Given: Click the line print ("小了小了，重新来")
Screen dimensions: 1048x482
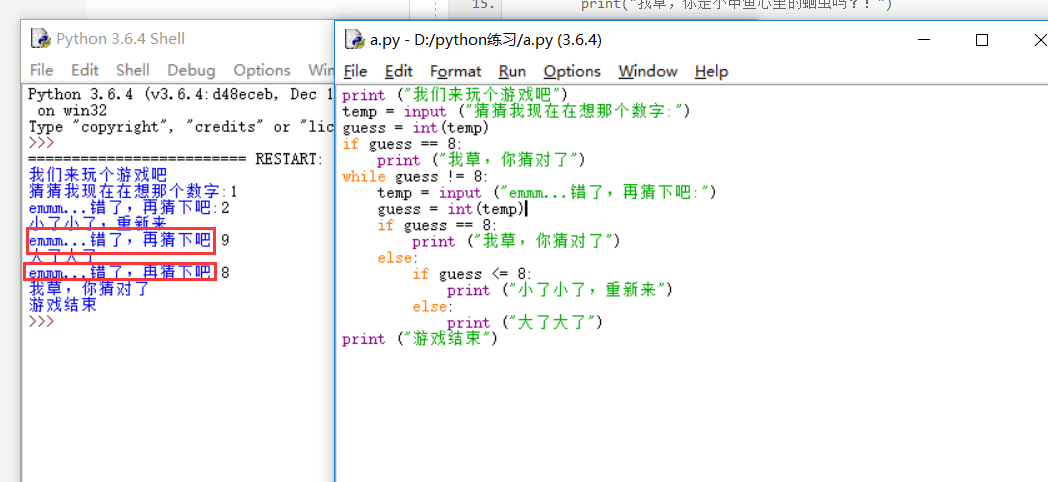Looking at the screenshot, I should [x=559, y=290].
